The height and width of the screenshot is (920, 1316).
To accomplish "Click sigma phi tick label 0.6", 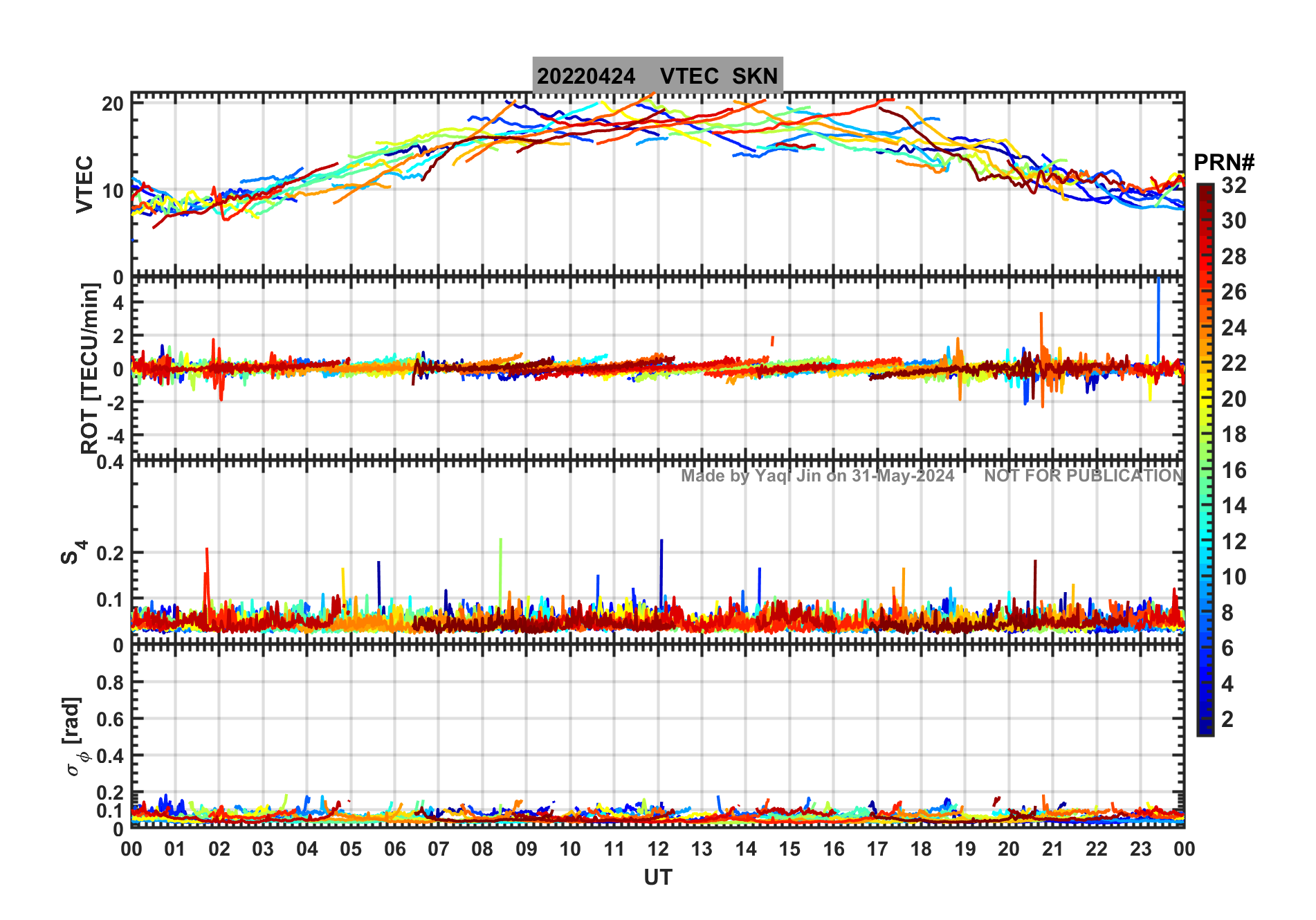I will coord(111,719).
